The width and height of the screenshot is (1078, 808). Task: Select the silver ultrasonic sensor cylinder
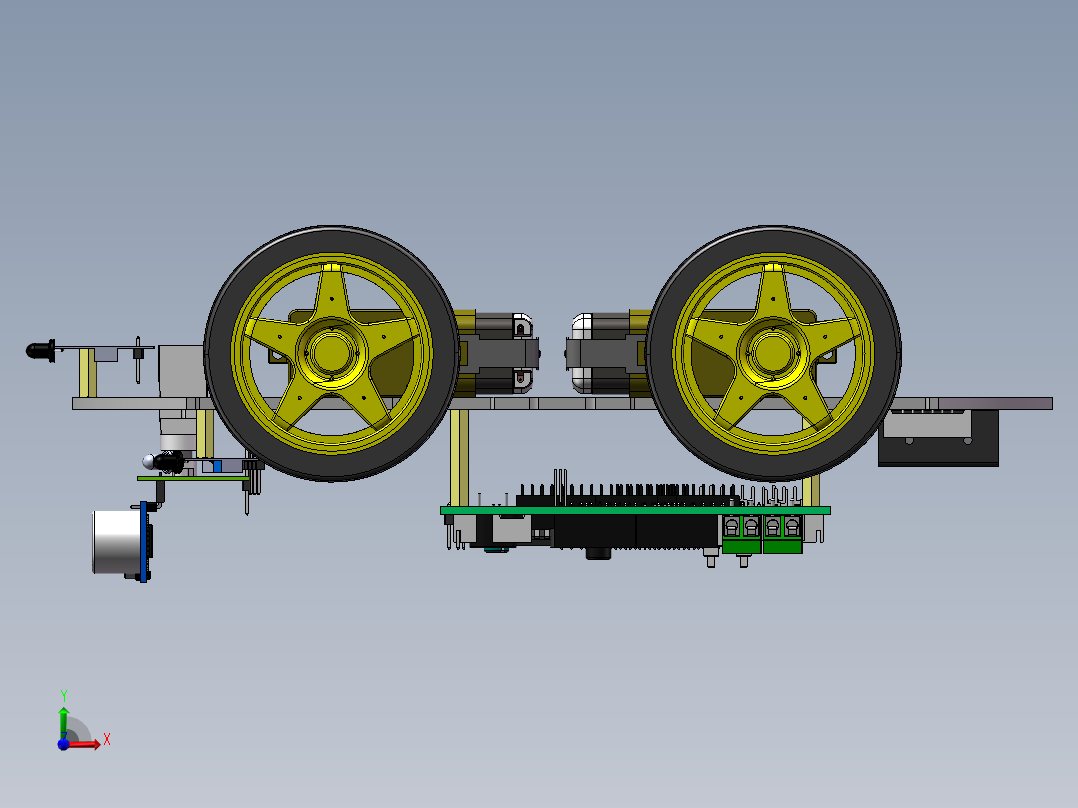click(116, 542)
